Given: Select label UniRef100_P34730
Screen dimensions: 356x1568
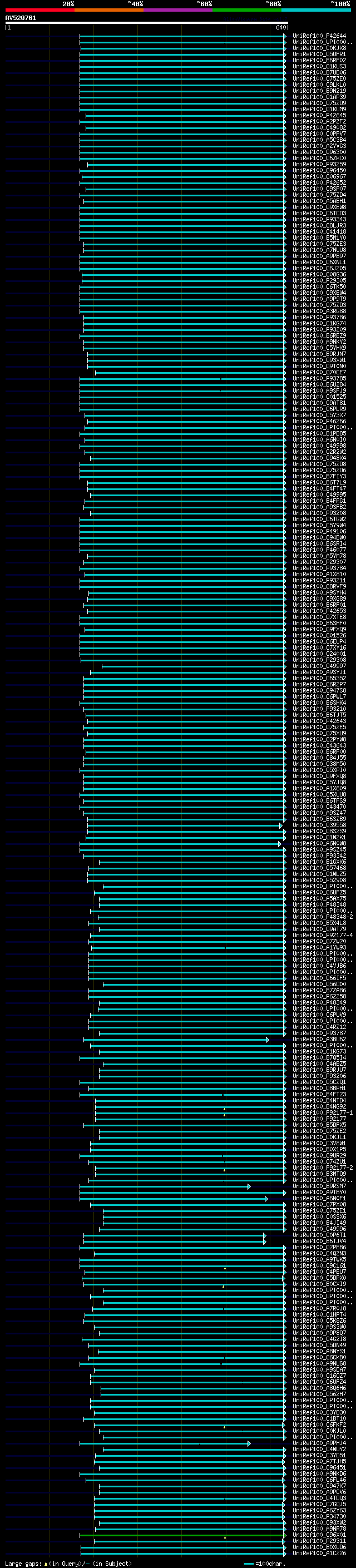Looking at the screenshot, I should (319, 1517).
